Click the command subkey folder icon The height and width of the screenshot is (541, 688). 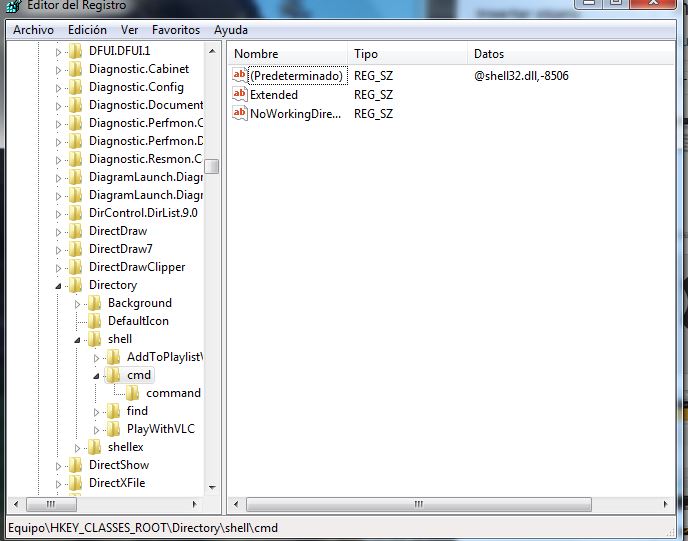tap(133, 393)
